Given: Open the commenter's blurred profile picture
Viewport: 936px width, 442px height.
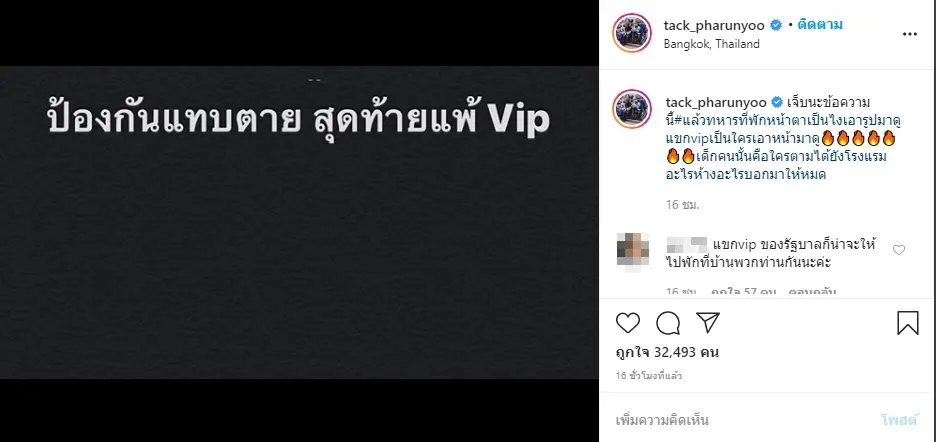Looking at the screenshot, I should click(x=632, y=250).
